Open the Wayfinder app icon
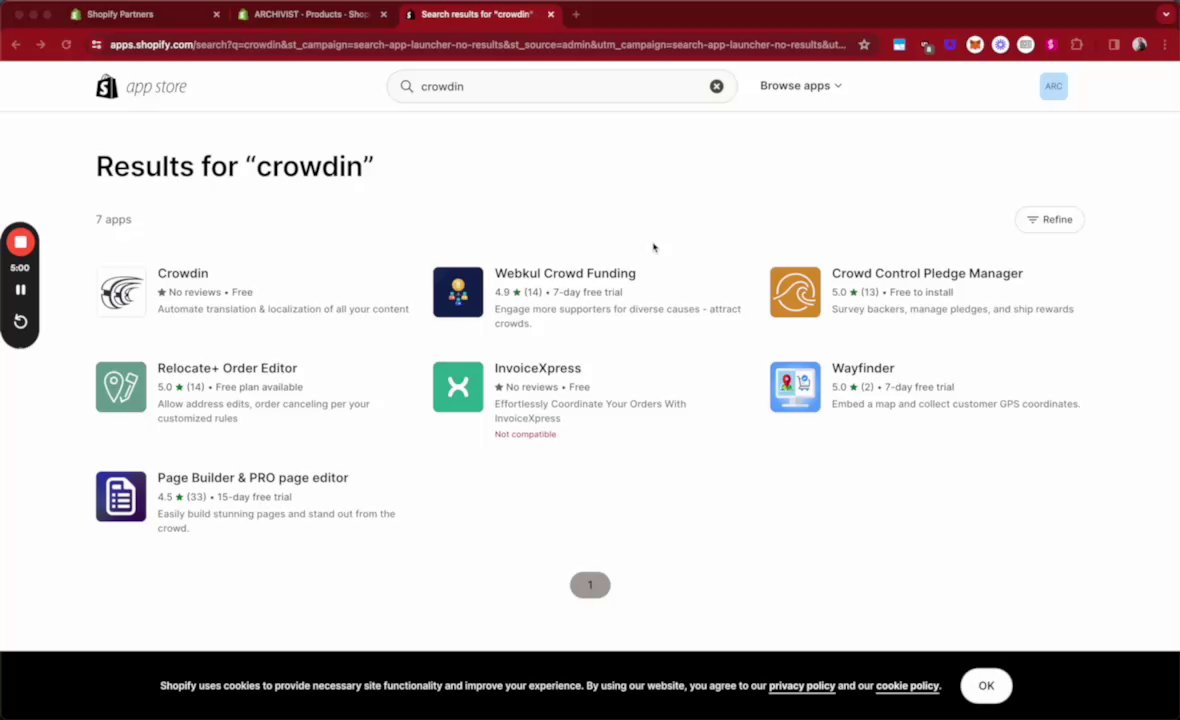This screenshot has width=1180, height=720. click(x=795, y=387)
